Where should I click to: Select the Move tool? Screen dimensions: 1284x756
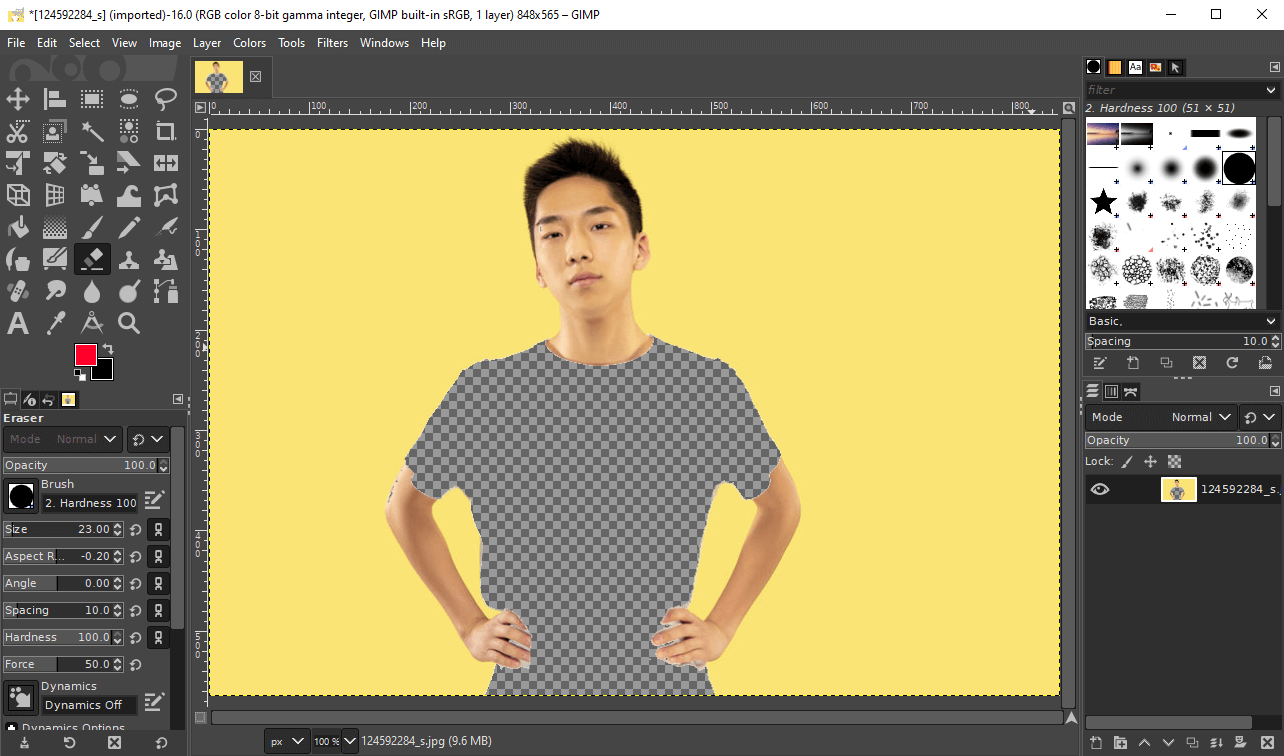click(x=18, y=99)
